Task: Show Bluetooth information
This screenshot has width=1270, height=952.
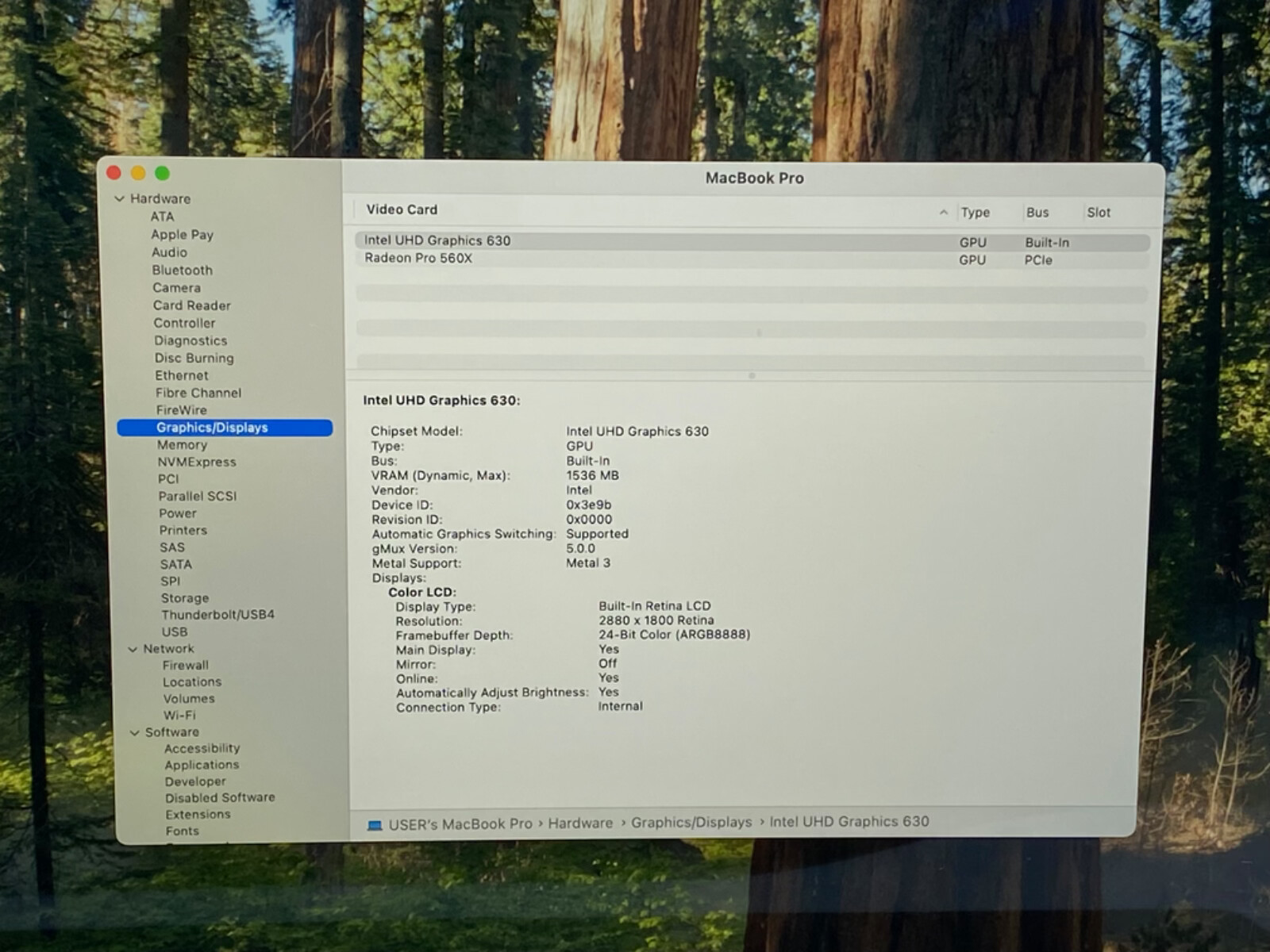Action: tap(182, 270)
